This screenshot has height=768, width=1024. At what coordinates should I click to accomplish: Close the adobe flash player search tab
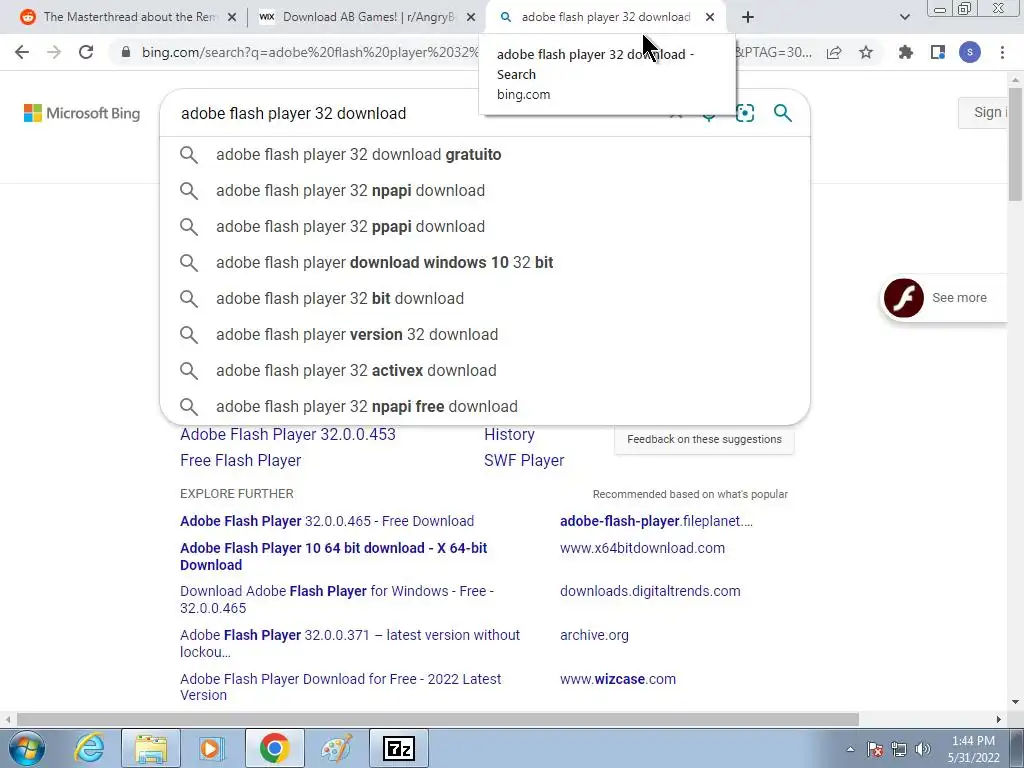coord(710,17)
